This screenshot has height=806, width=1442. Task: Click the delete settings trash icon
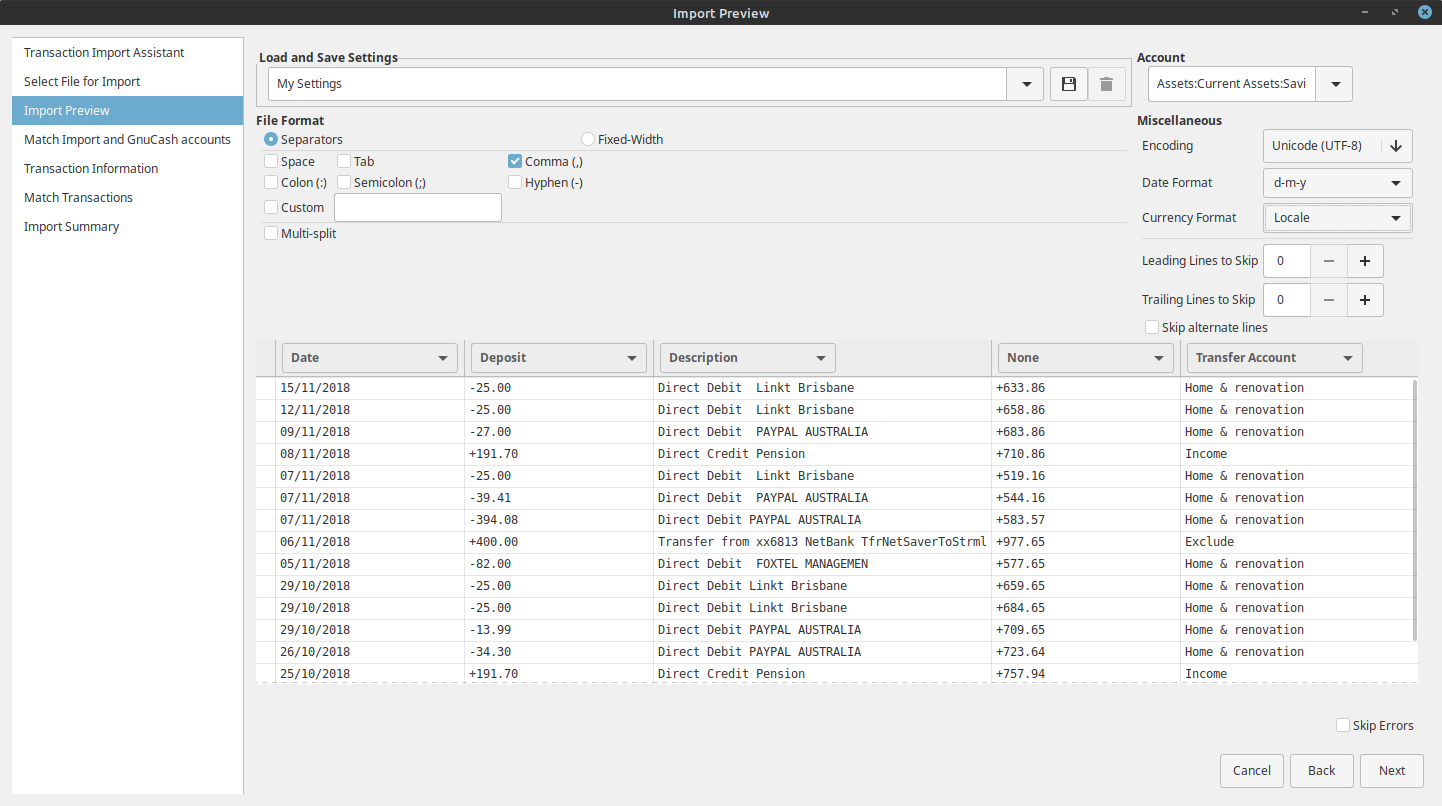1106,84
